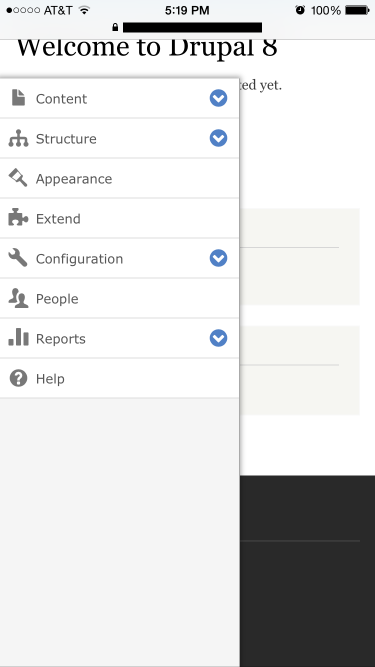This screenshot has height=667, width=375.
Task: Open the Help menu link
Action: click(119, 378)
